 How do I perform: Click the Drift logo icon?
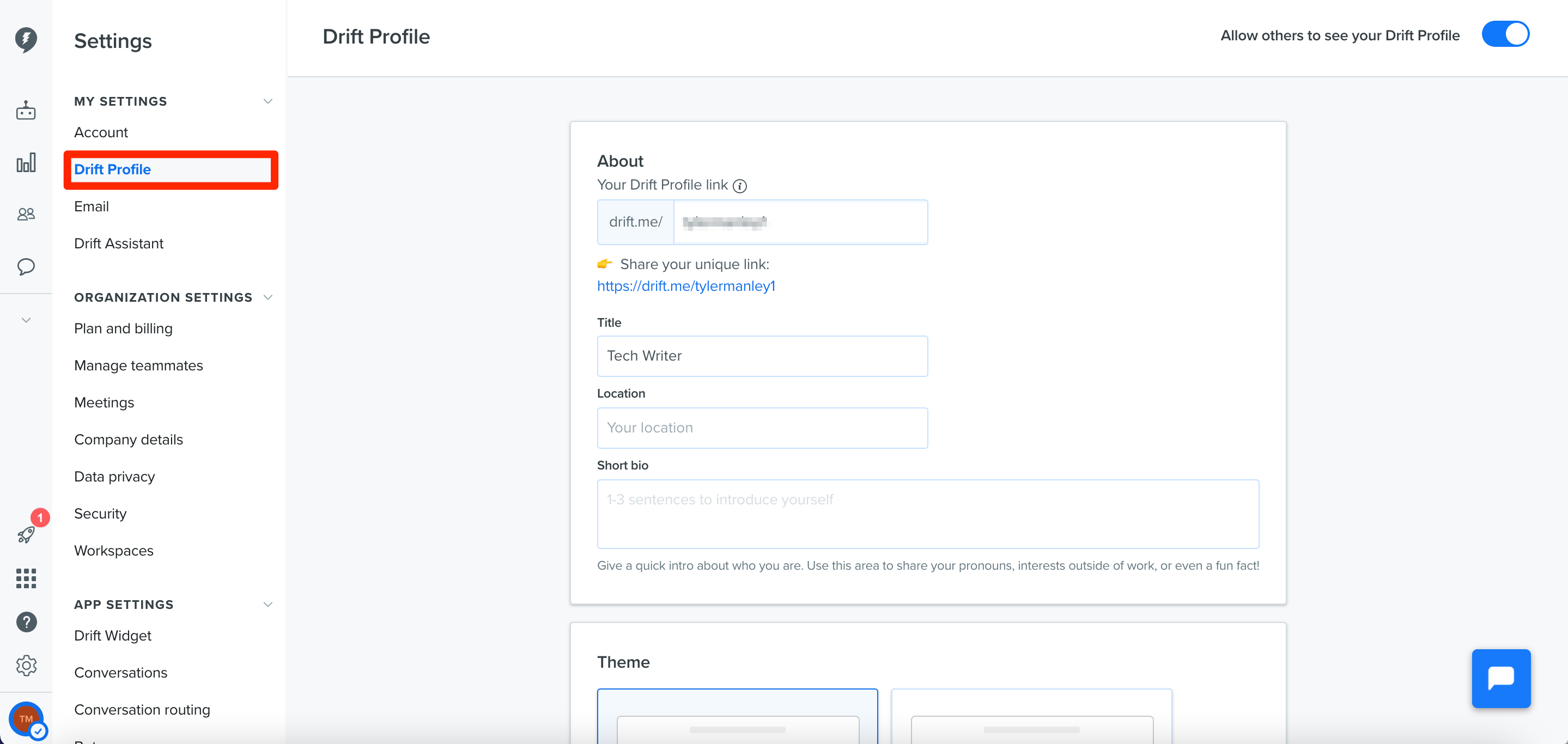[x=26, y=40]
